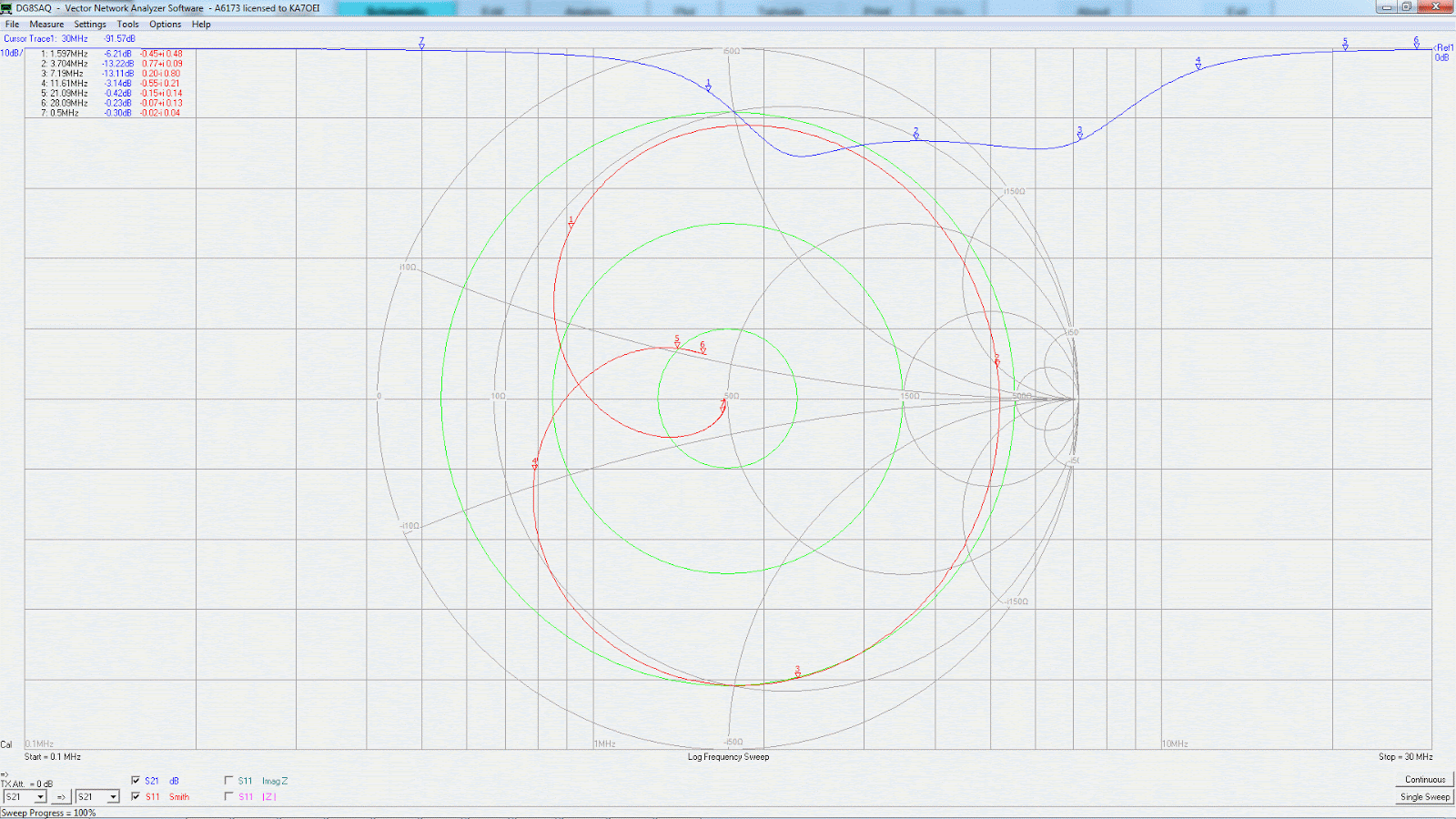
Task: Click the ImagZ format label
Action: pyautogui.click(x=275, y=781)
